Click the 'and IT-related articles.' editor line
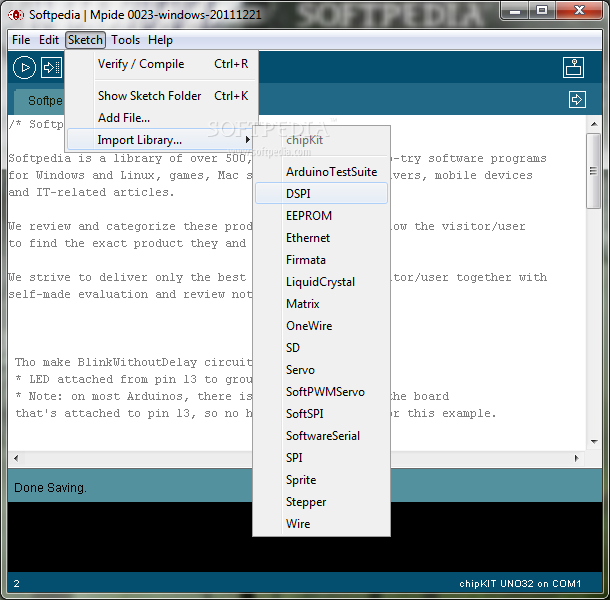This screenshot has height=600, width=610. pyautogui.click(x=91, y=192)
